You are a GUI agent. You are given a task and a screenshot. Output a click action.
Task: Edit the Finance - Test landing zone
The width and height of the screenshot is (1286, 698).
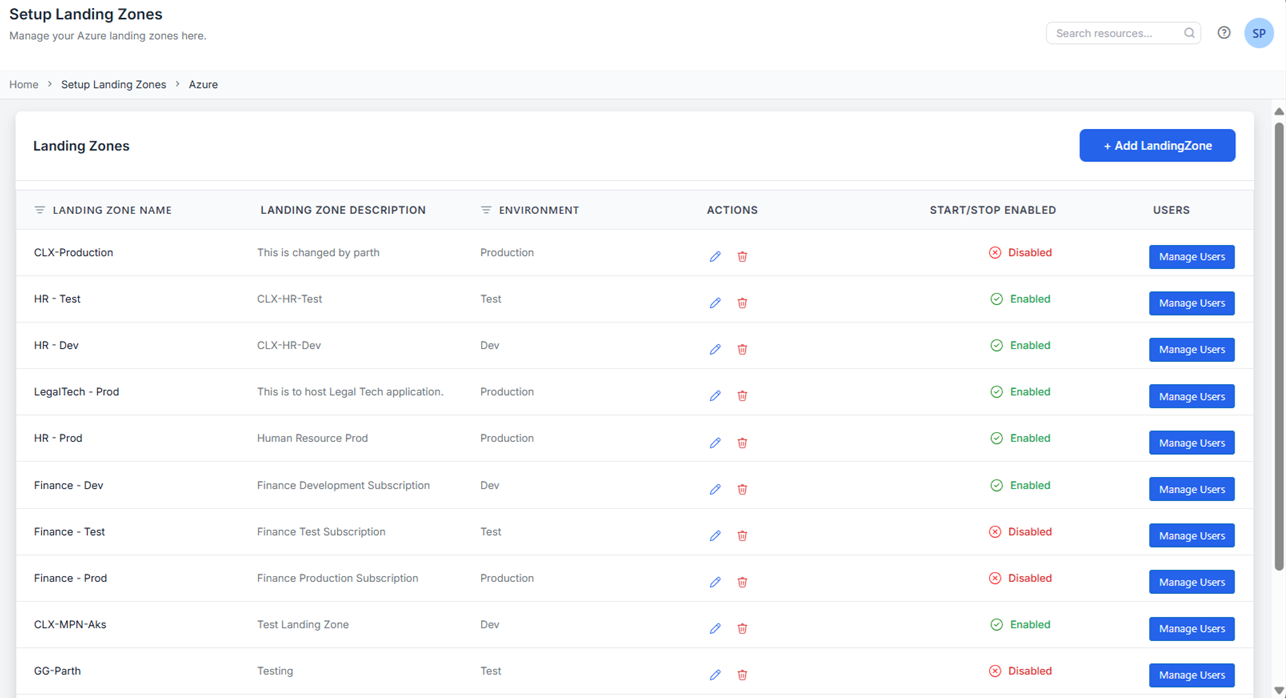[x=715, y=536]
